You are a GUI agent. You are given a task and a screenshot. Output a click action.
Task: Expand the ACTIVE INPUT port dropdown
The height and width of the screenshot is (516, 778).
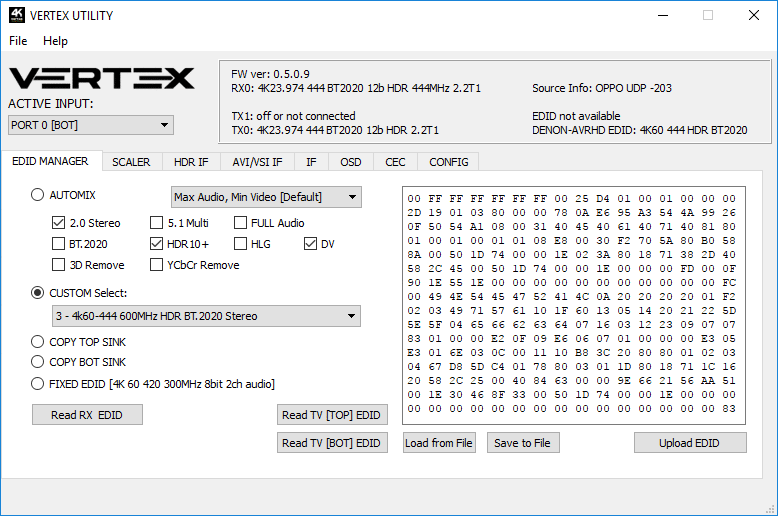[x=91, y=125]
